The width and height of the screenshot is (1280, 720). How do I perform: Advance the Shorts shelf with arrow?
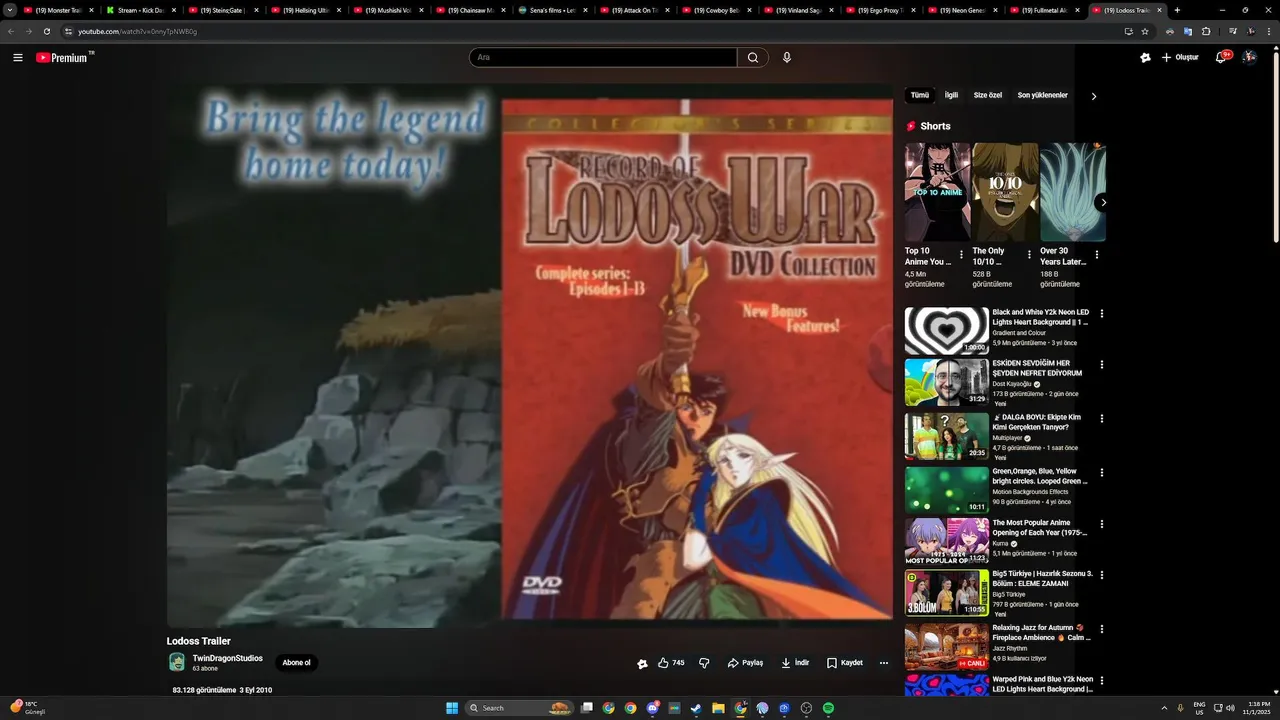coord(1103,202)
